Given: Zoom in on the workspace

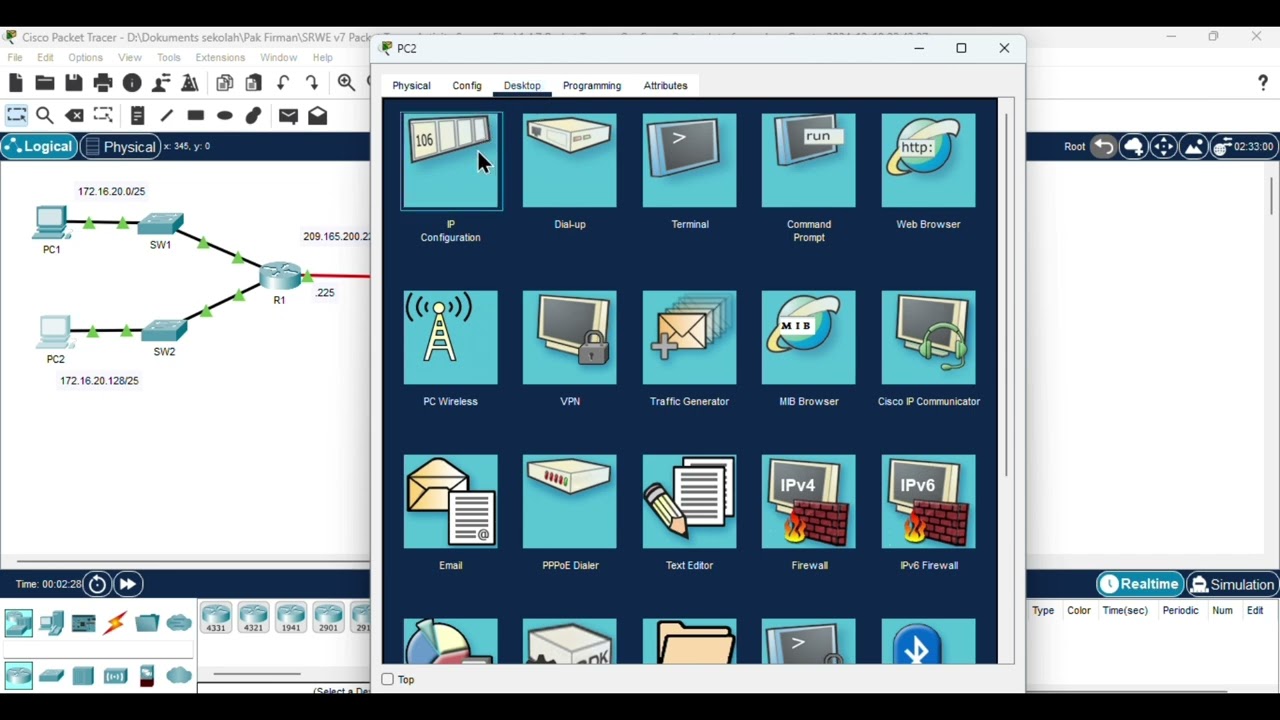Looking at the screenshot, I should [x=346, y=83].
